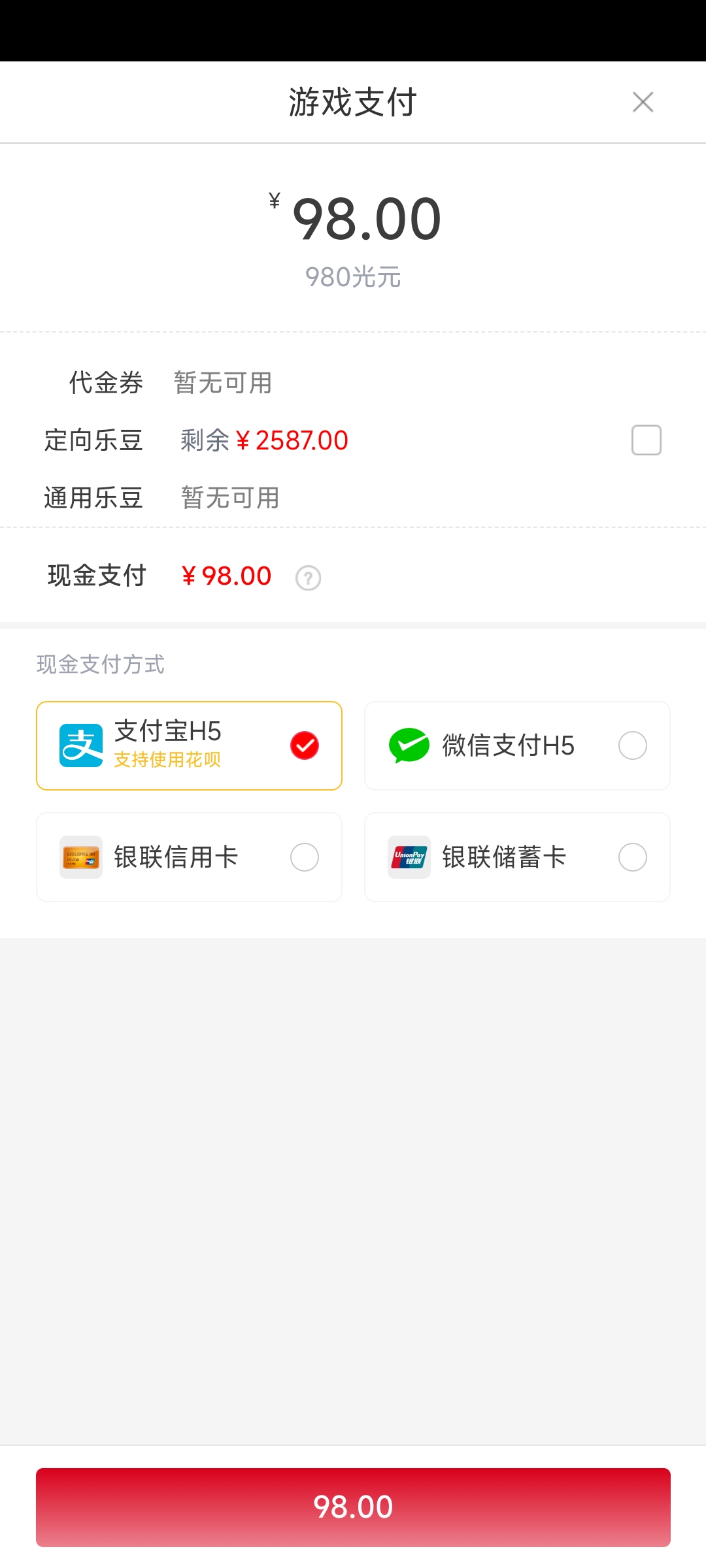706x1568 pixels.
Task: Select the 银联信用卡 radio button
Action: coord(305,857)
